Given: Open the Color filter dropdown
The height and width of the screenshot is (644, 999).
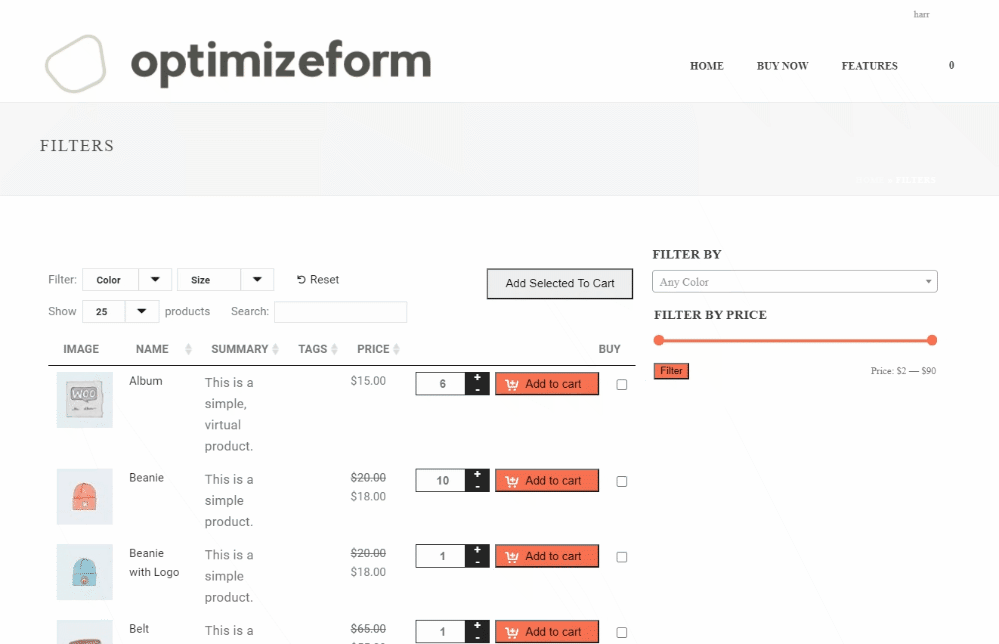Looking at the screenshot, I should pos(127,280).
